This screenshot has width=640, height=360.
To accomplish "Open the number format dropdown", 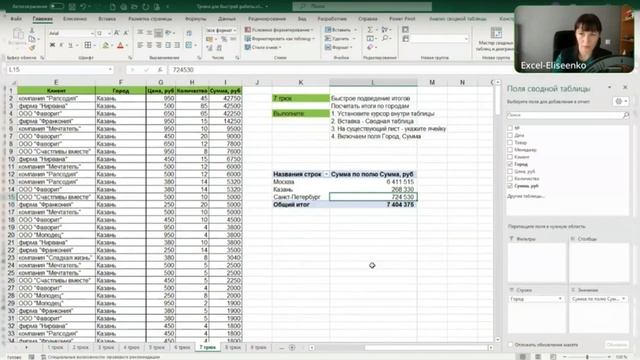I will pyautogui.click(x=235, y=30).
